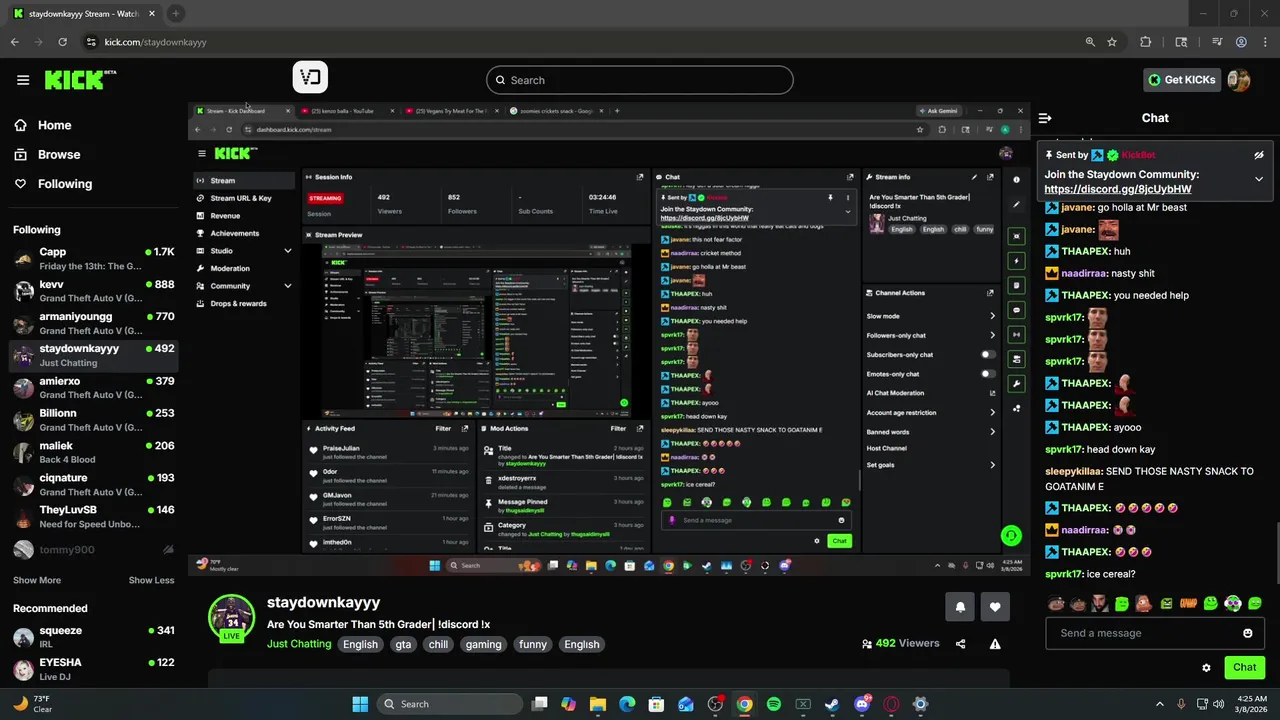The height and width of the screenshot is (720, 1280).
Task: Click the gaming tag under the stream title
Action: tap(483, 644)
